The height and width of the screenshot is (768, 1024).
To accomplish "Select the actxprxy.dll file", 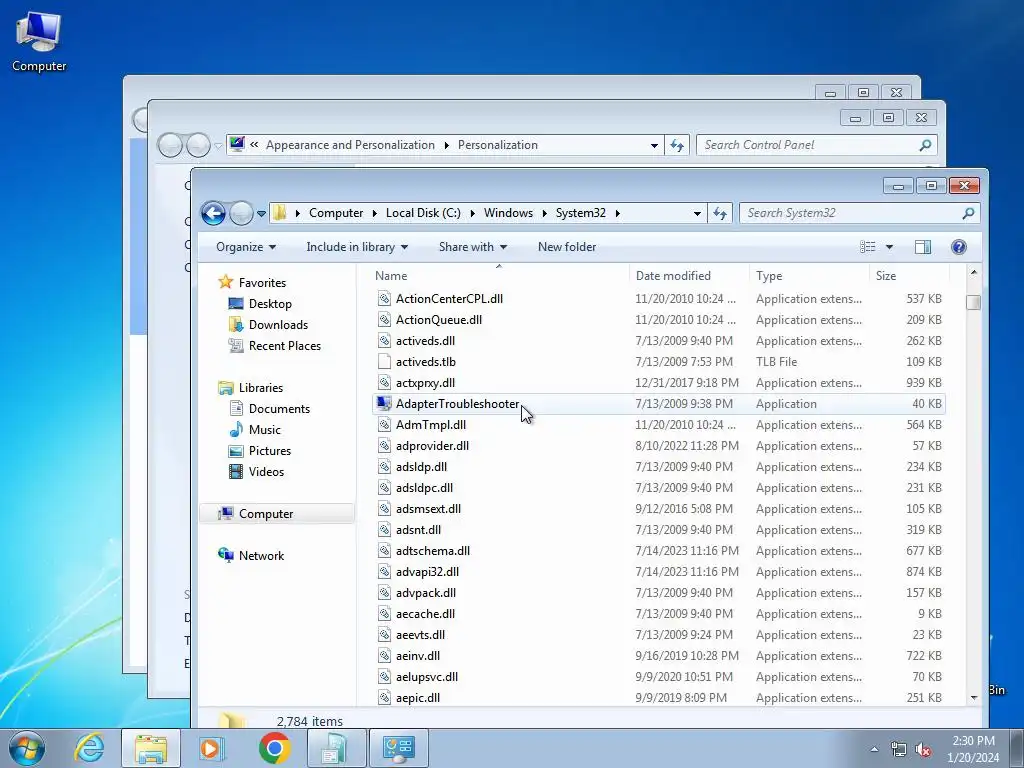I will coord(425,383).
